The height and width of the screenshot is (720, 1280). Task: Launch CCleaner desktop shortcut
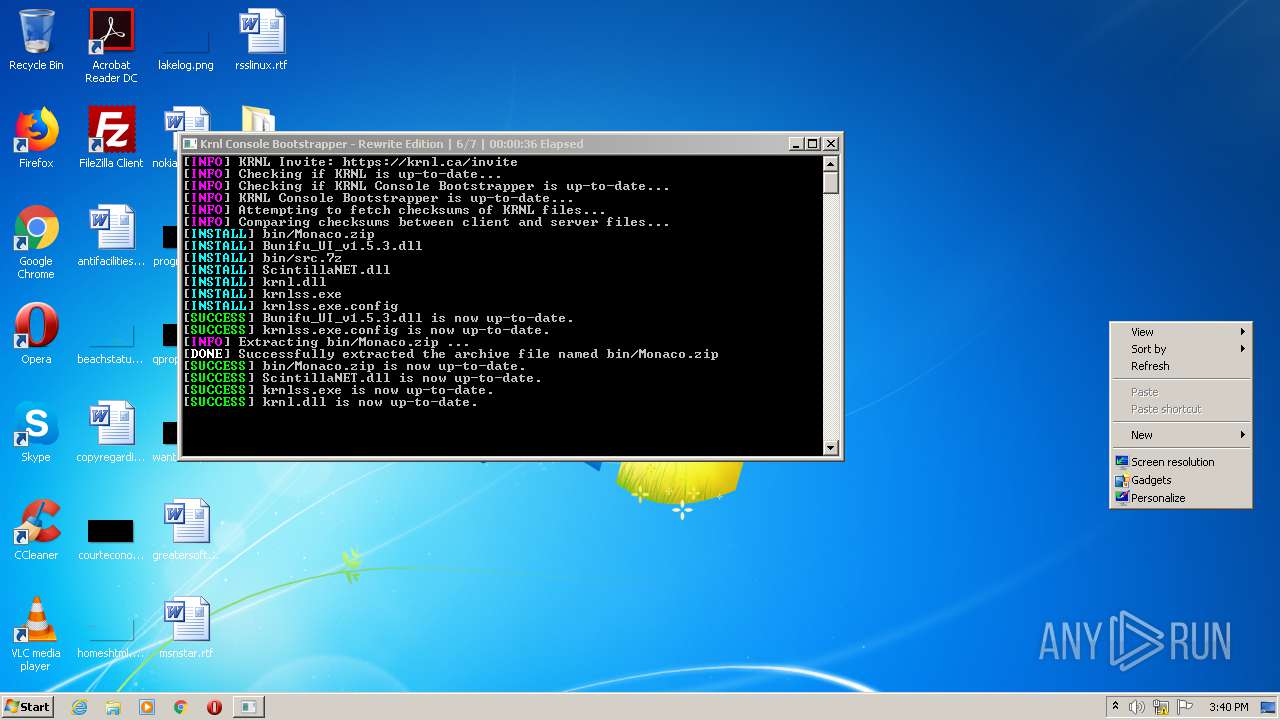coord(36,530)
